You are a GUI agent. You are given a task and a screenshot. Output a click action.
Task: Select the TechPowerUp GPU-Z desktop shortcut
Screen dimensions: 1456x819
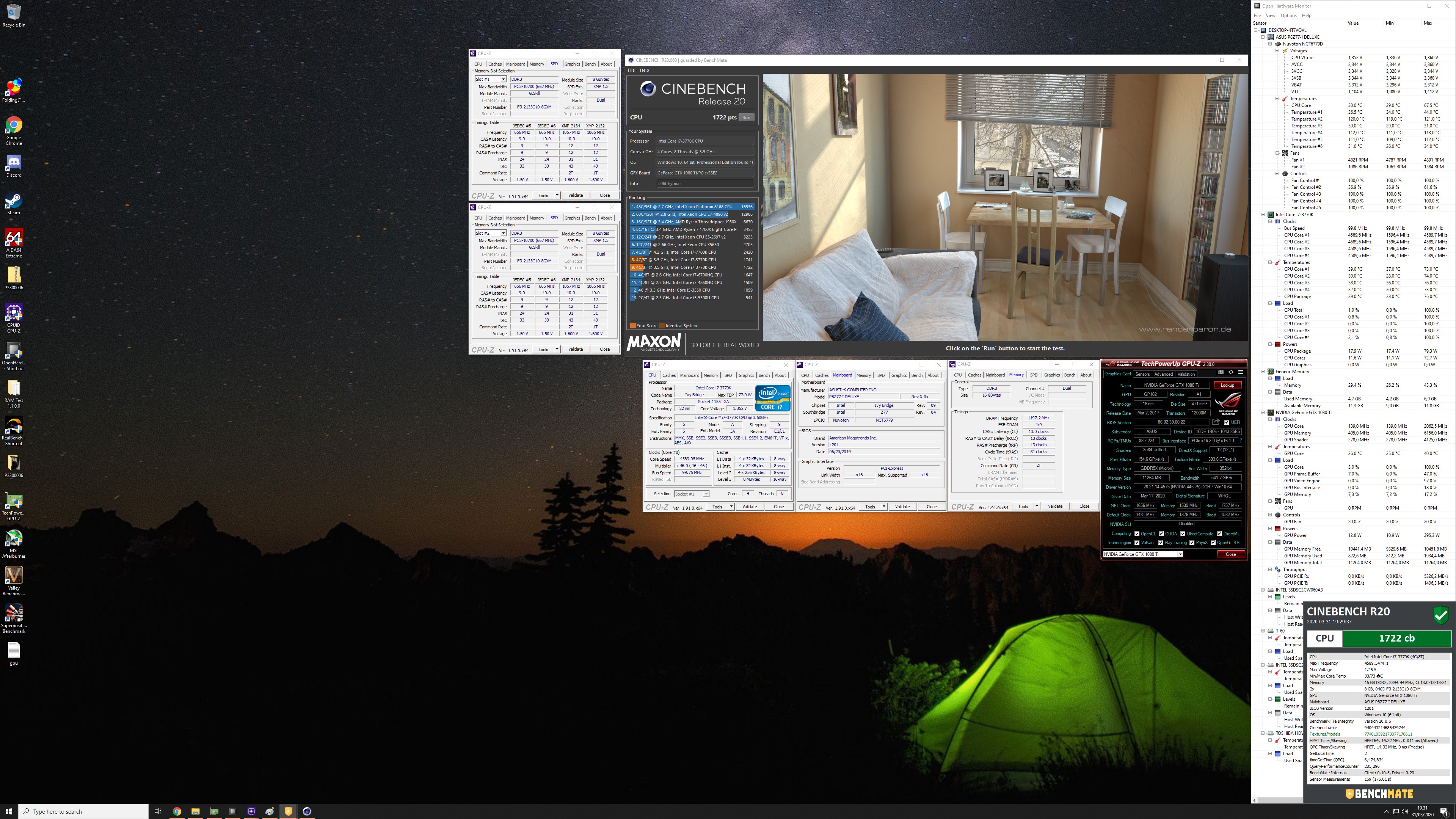tap(14, 507)
